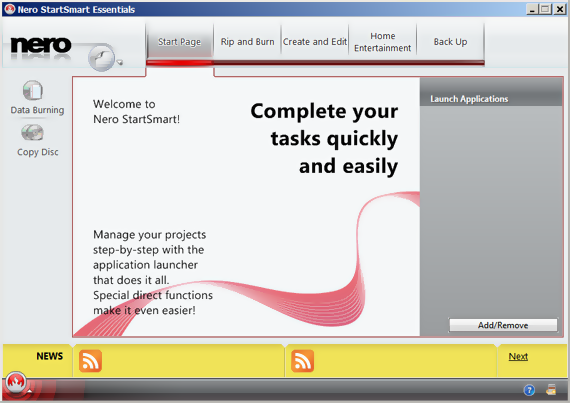Click the Add/Remove button
Screen dimensions: 570x403
[x=503, y=325]
